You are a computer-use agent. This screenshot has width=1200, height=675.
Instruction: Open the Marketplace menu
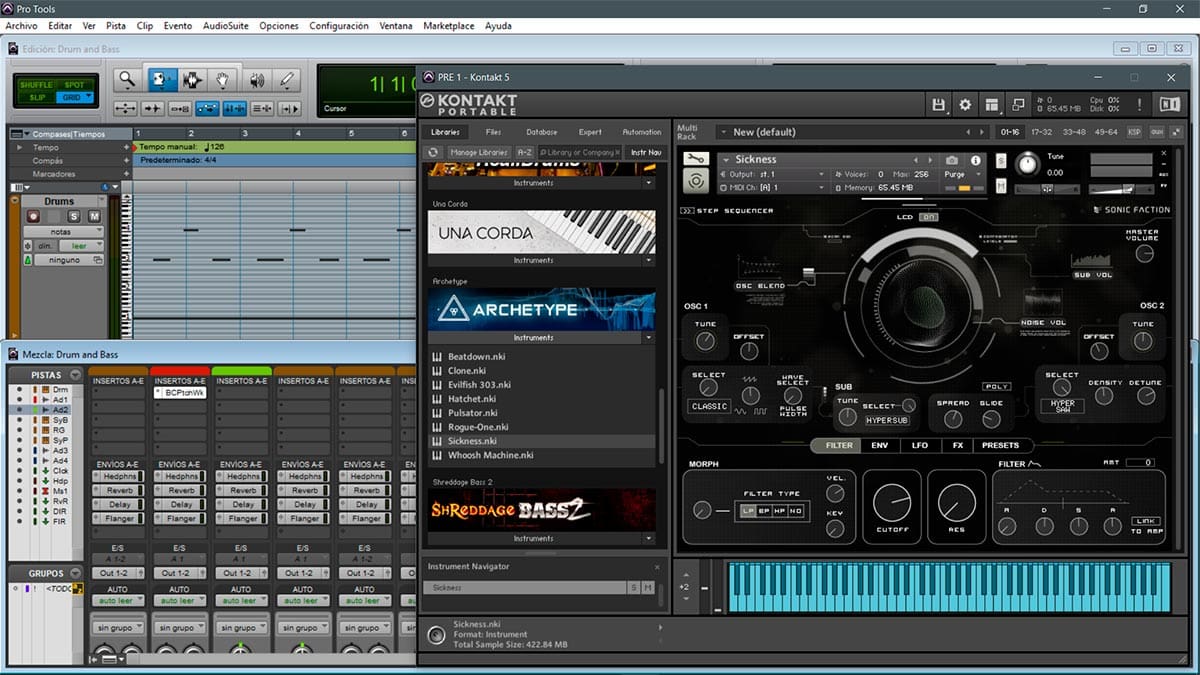tap(449, 26)
